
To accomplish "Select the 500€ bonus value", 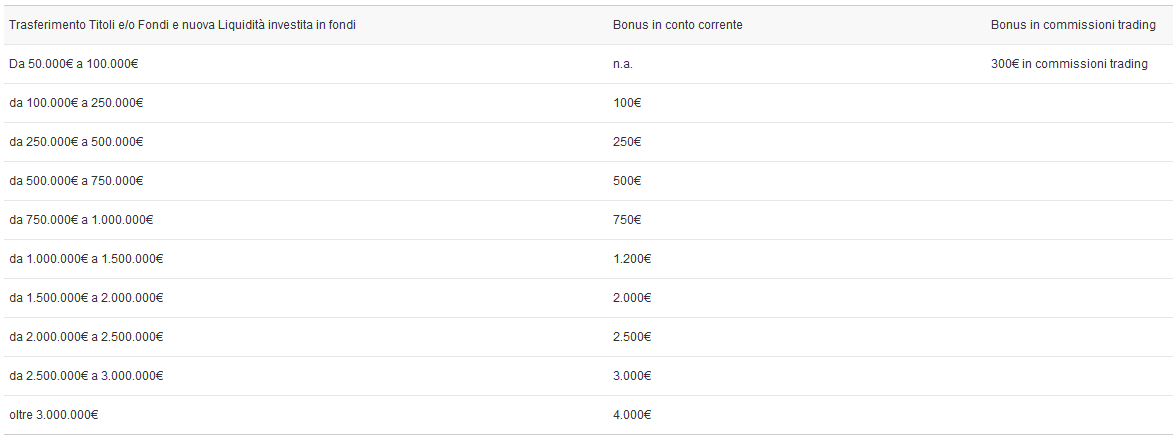I will [627, 181].
